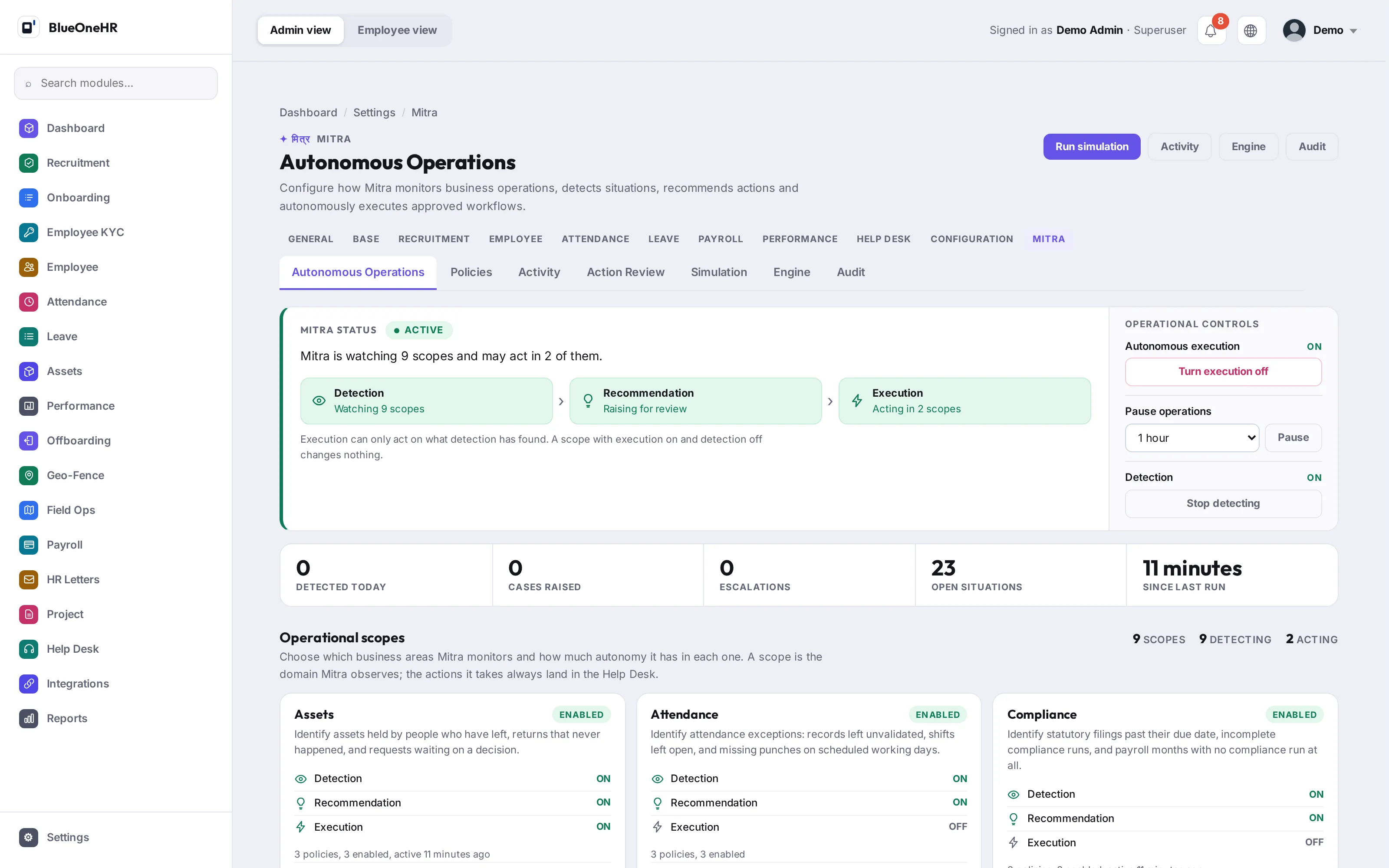Viewport: 1389px width, 868px height.
Task: Click the 23 Open Situations stat
Action: pos(1020,575)
